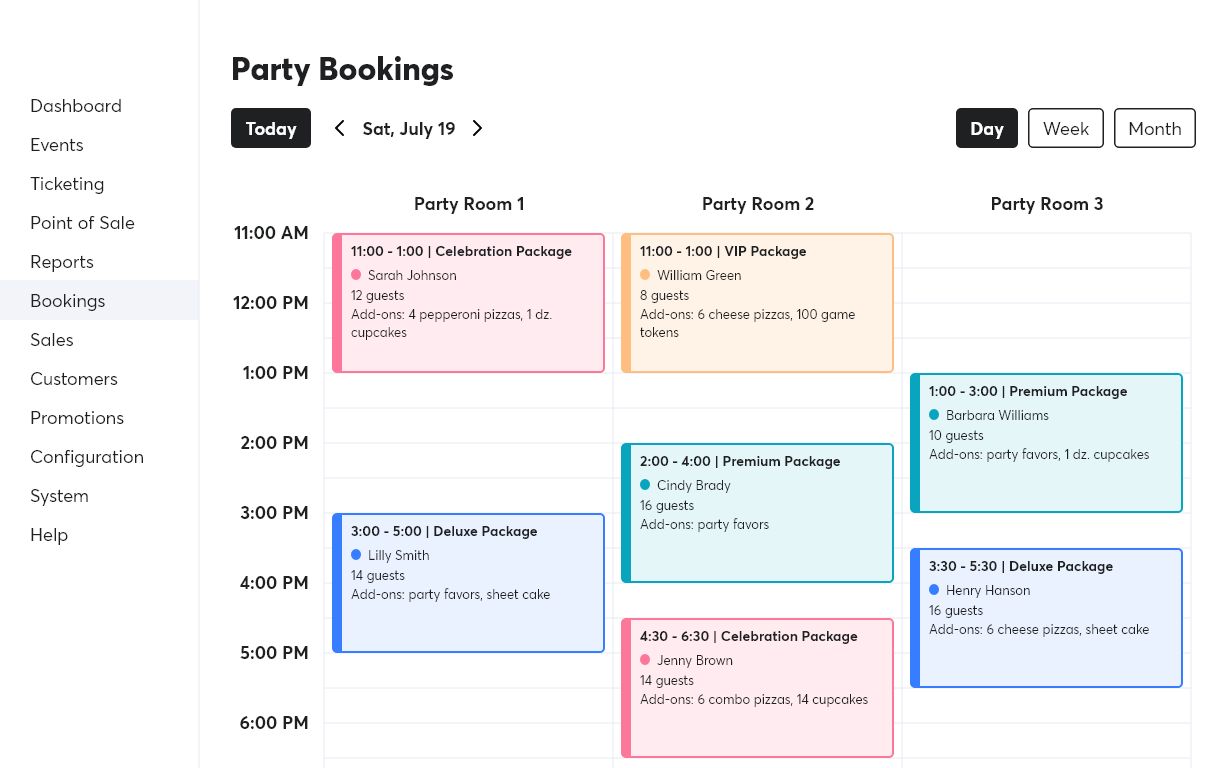
Task: Open Henry Hanson's Deluxe Package booking
Action: pyautogui.click(x=1046, y=617)
